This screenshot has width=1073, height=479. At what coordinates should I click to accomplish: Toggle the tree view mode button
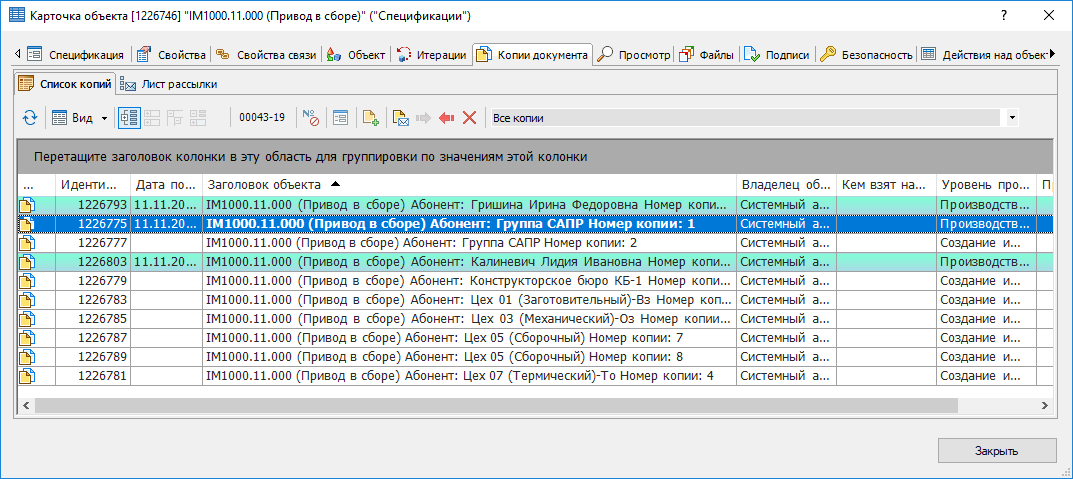click(129, 118)
